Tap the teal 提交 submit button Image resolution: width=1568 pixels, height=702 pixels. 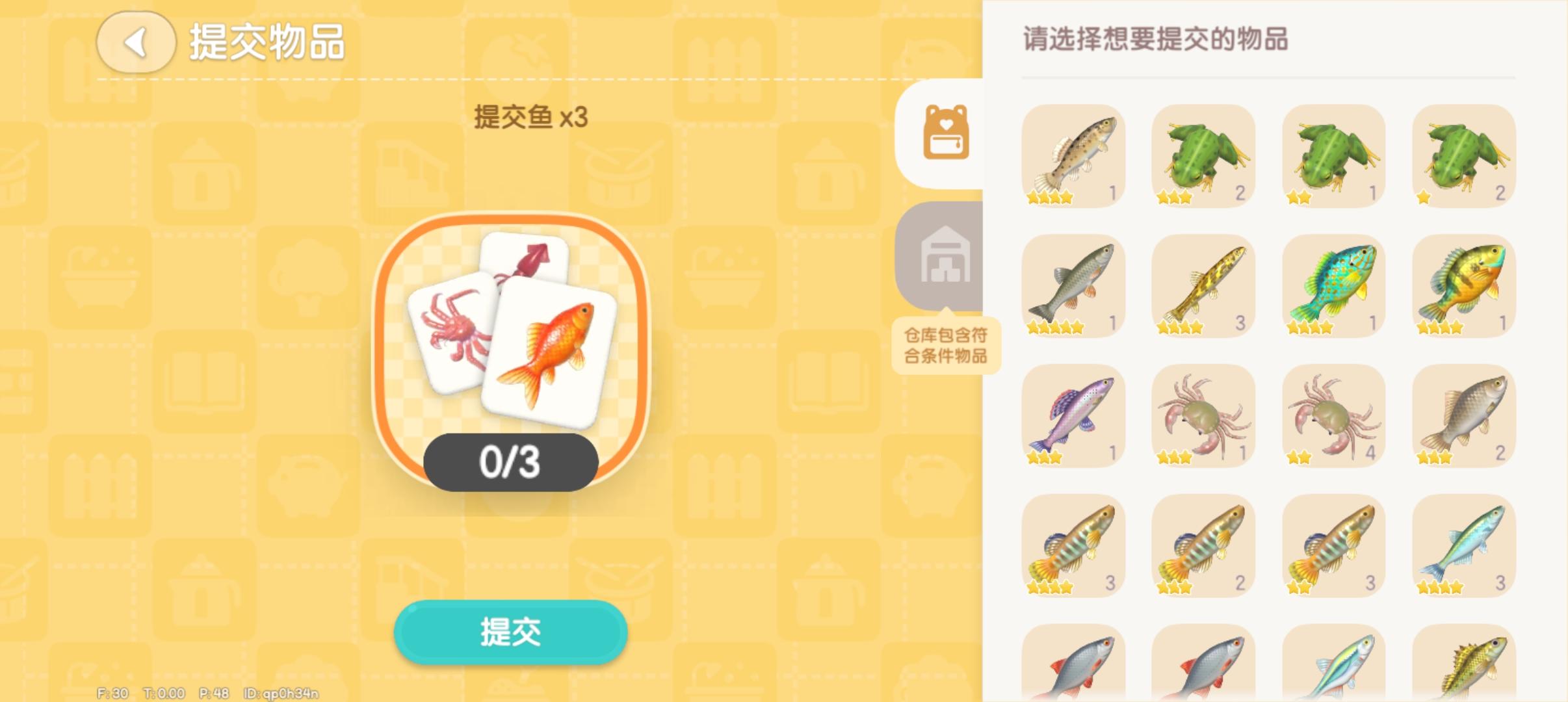click(510, 632)
